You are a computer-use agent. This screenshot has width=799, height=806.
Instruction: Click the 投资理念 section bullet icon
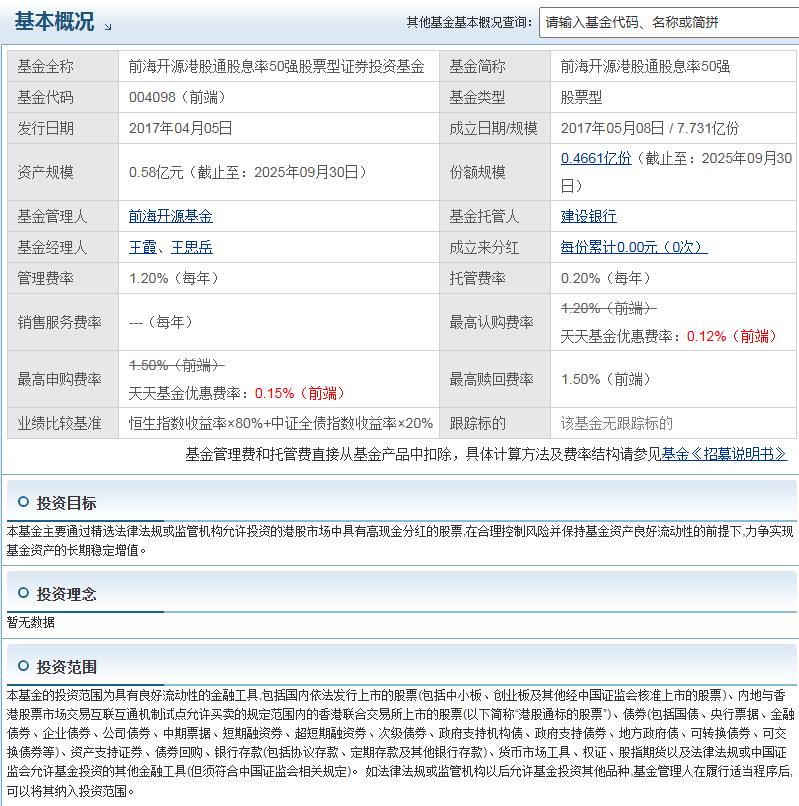(23, 593)
